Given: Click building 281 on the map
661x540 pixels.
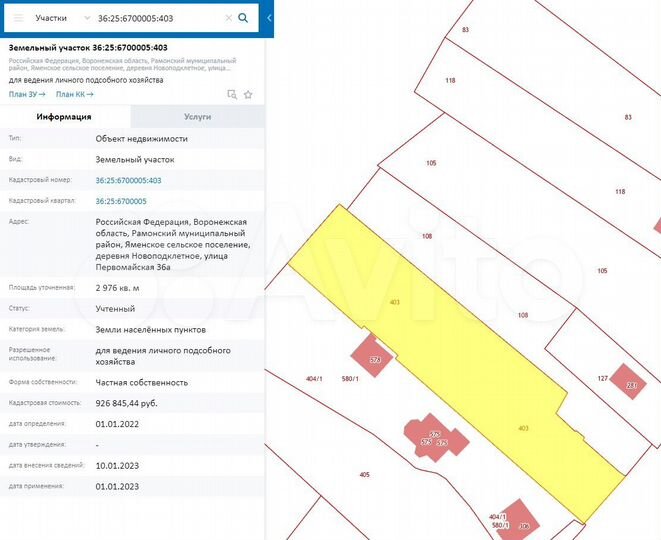Looking at the screenshot, I should click(631, 385).
